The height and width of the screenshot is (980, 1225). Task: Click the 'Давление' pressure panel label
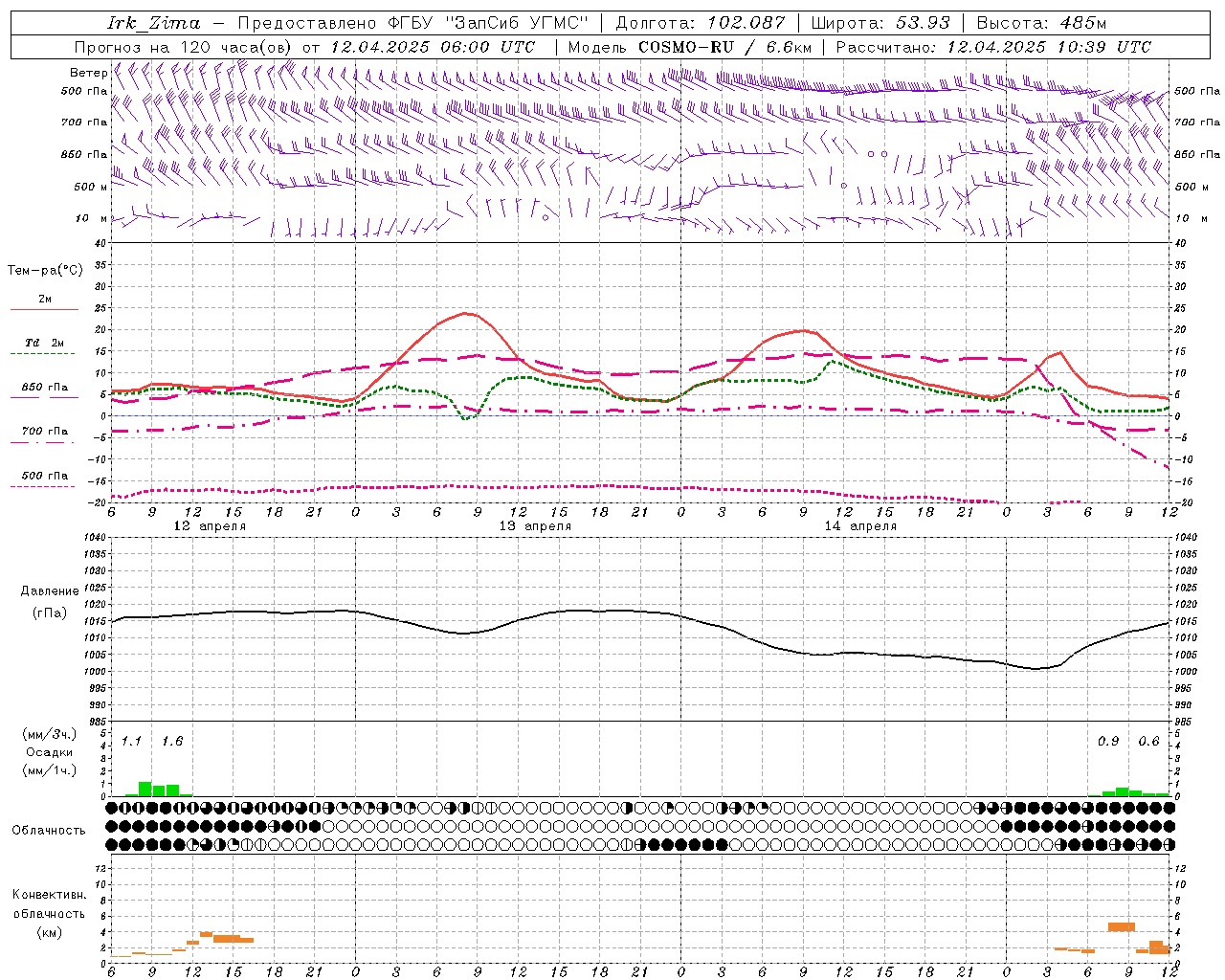click(50, 590)
